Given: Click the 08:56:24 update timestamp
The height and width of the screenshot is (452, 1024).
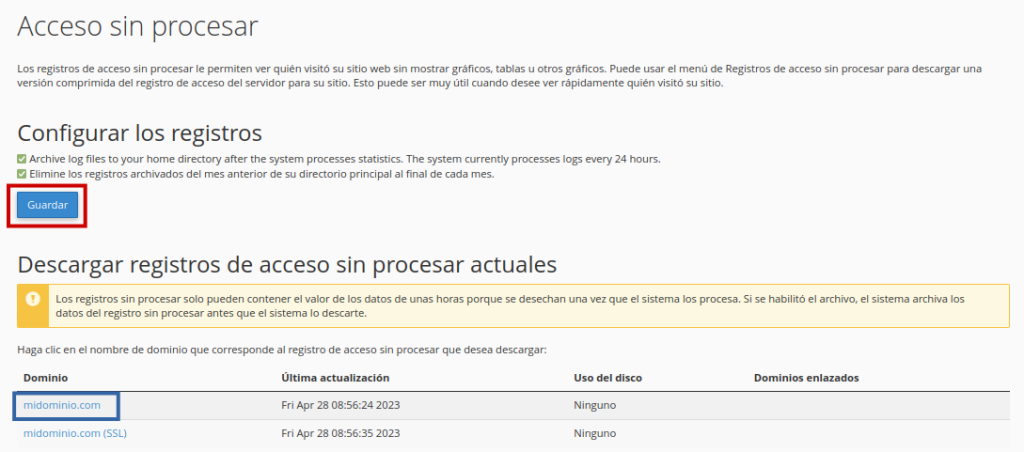Looking at the screenshot, I should (341, 405).
